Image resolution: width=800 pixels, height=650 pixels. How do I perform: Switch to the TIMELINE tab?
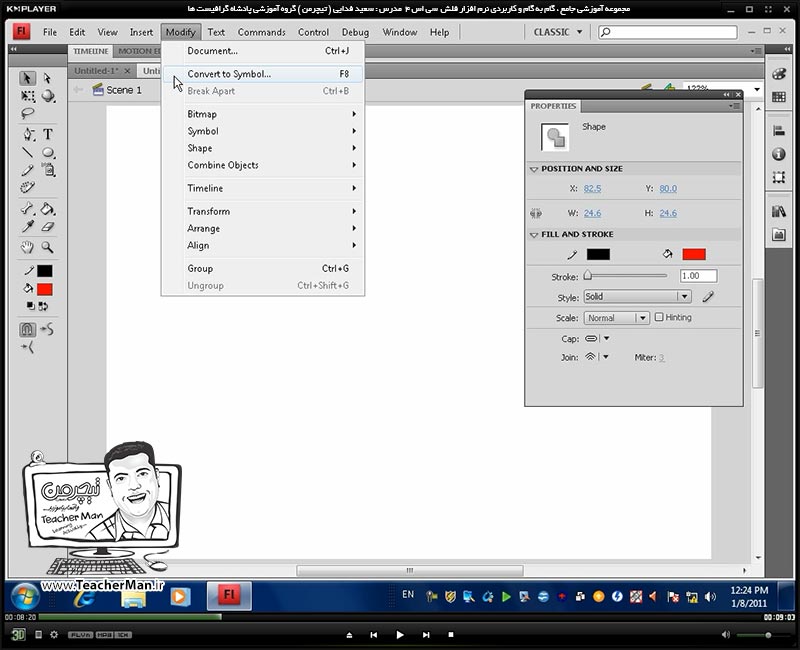(x=90, y=52)
